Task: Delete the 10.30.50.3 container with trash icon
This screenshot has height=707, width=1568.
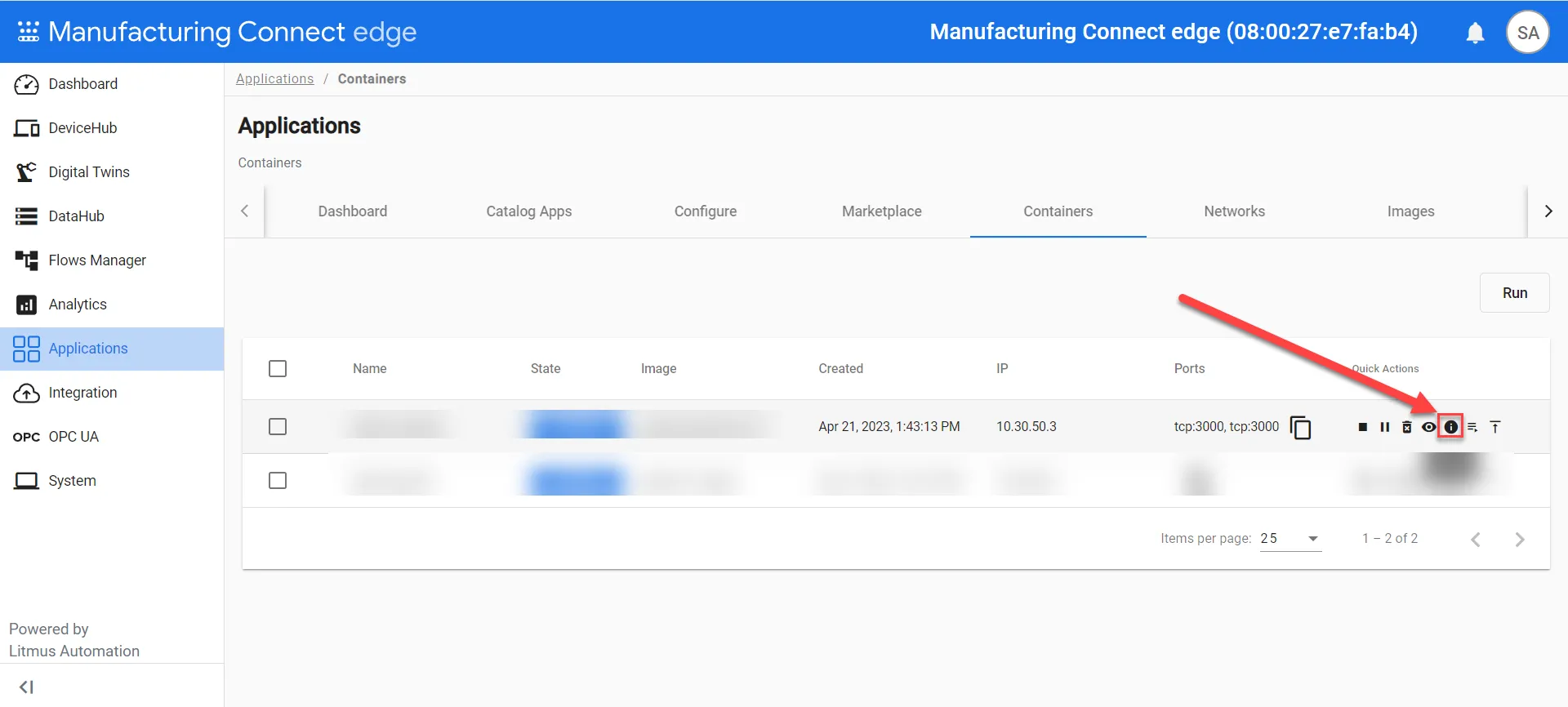Action: pos(1406,427)
